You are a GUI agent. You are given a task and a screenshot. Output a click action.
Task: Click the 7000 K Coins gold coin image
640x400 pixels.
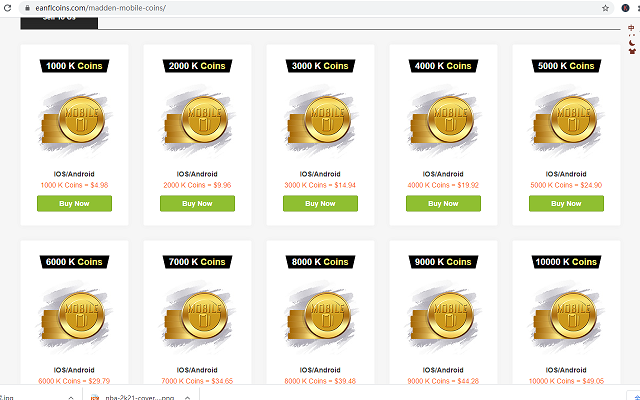197,316
